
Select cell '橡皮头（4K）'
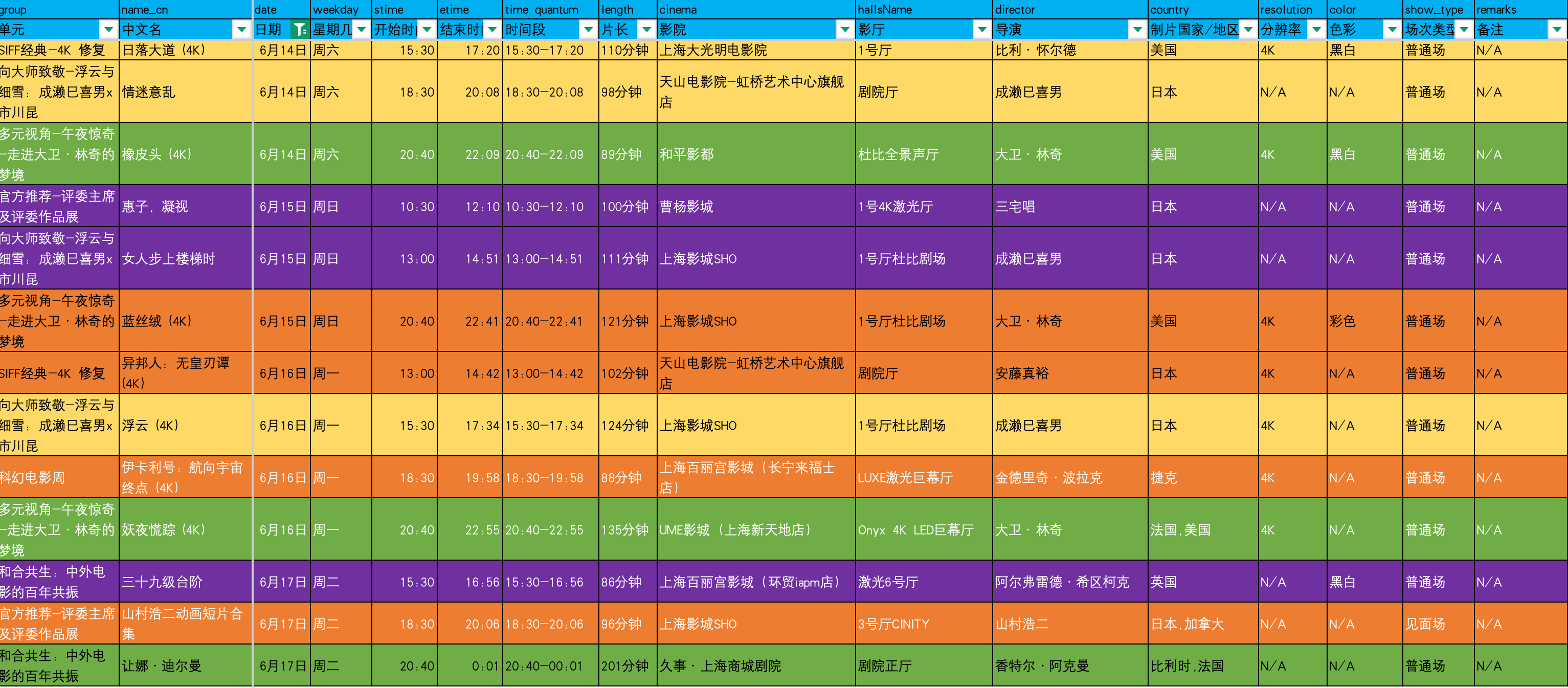(x=186, y=154)
